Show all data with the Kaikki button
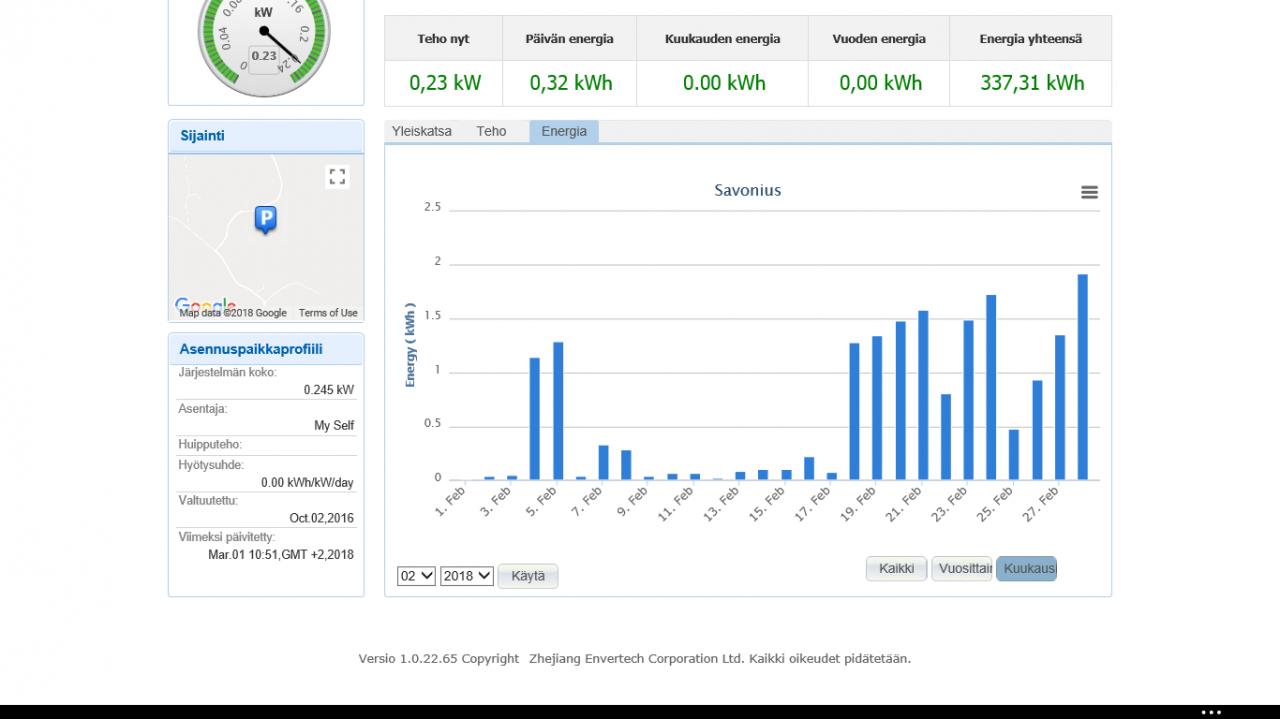The width and height of the screenshot is (1280, 719). (x=897, y=569)
